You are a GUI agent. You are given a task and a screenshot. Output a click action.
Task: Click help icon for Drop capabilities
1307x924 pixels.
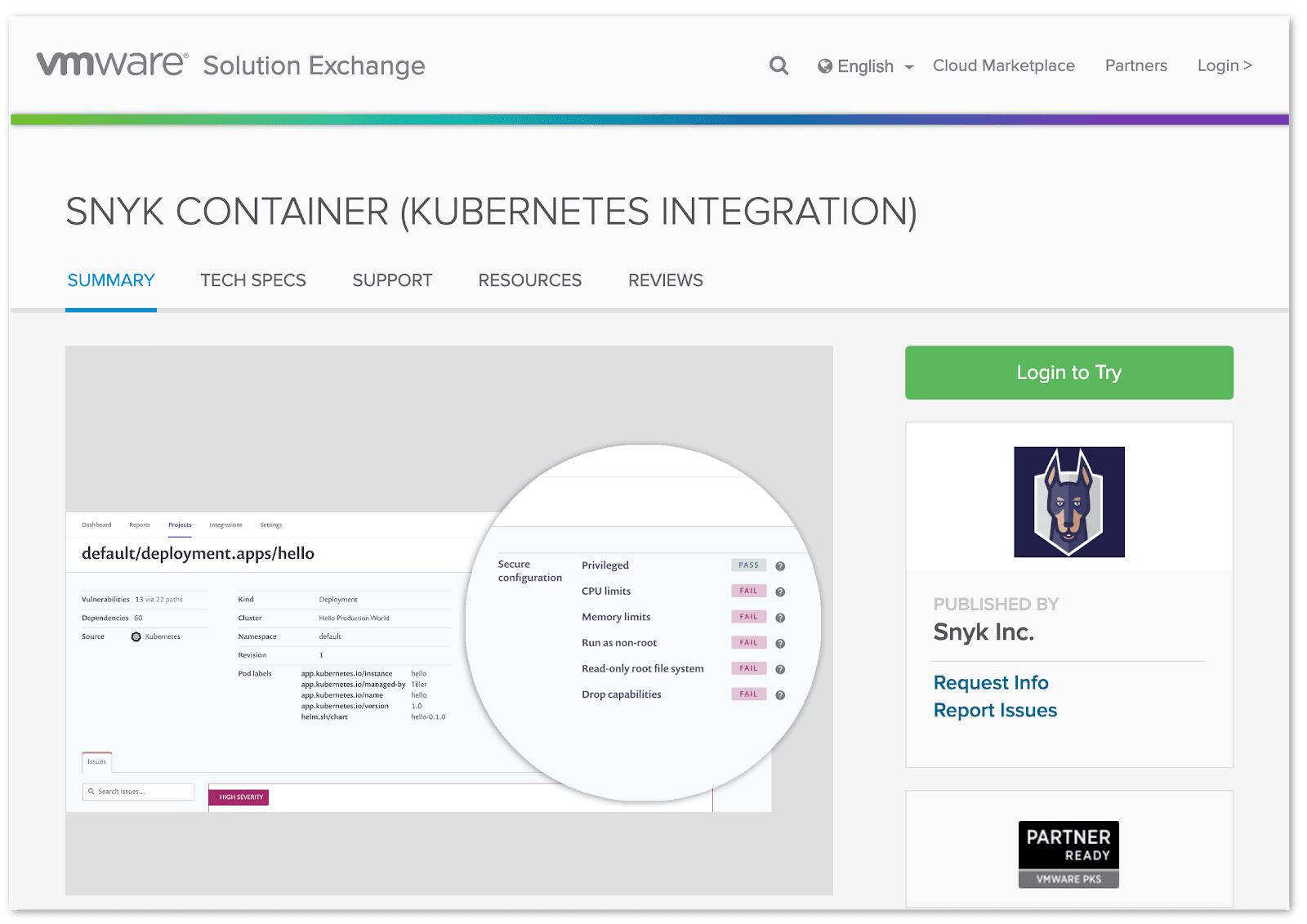(780, 695)
